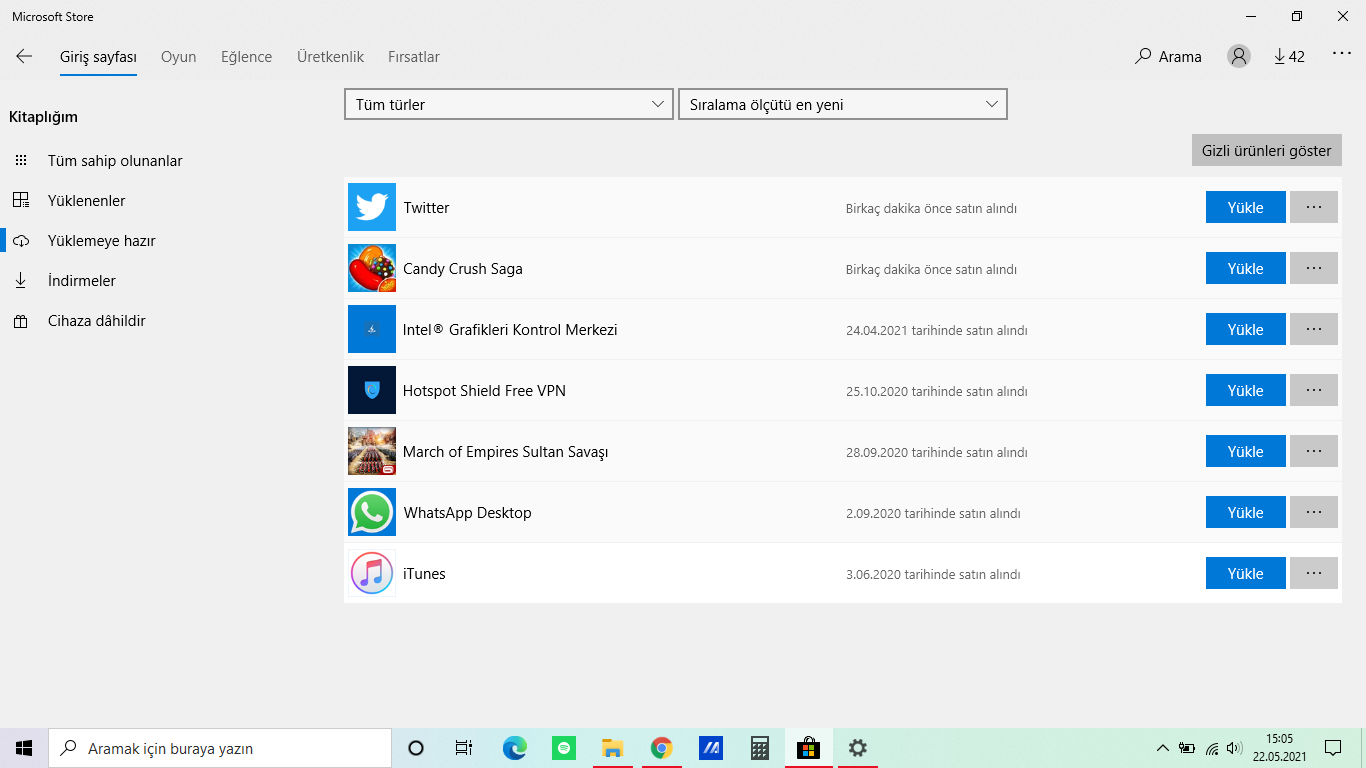Click the Intel Grafikleri Kontrol Merkezi icon
This screenshot has width=1366, height=768.
372,329
